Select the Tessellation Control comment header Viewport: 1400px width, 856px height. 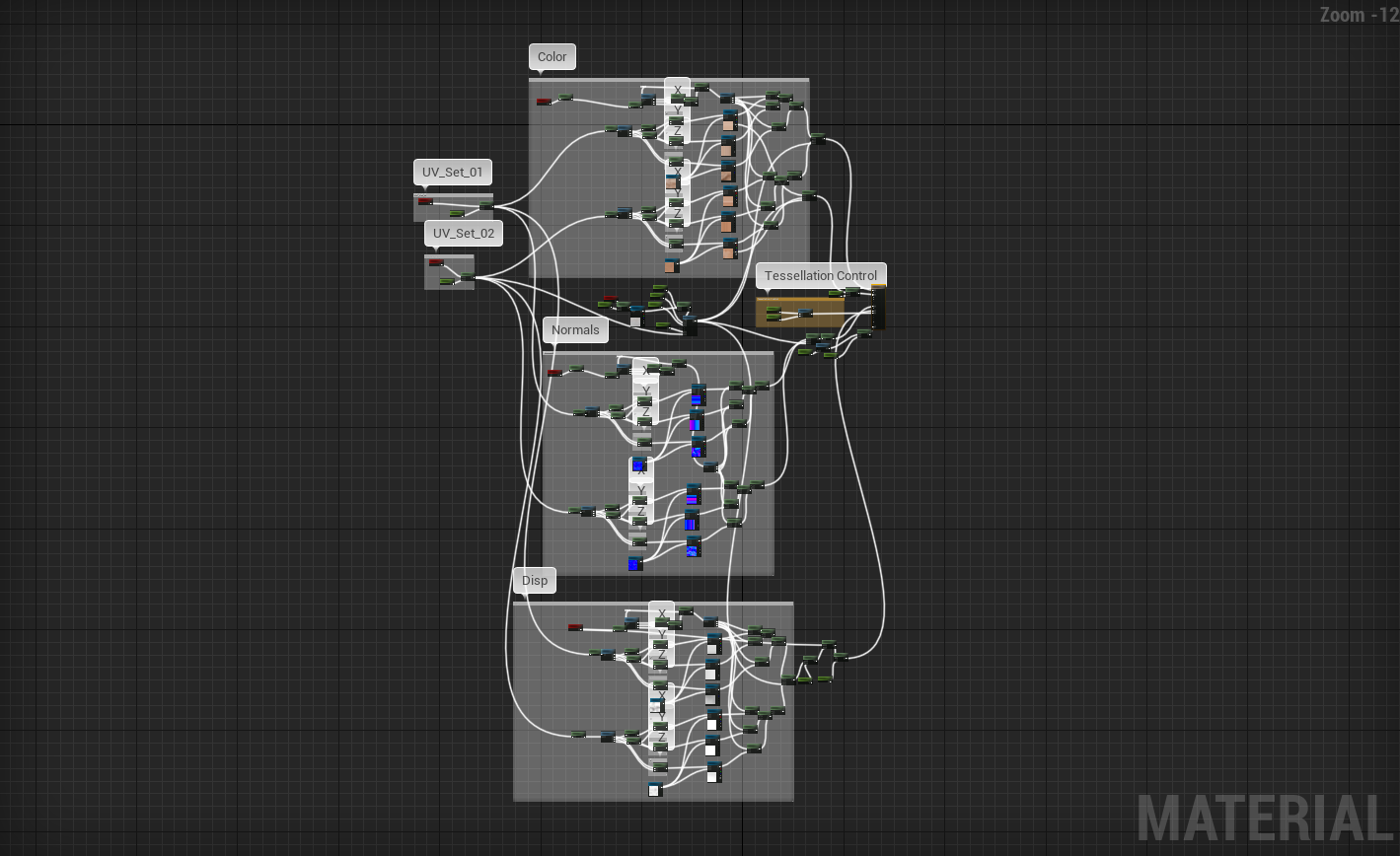821,276
